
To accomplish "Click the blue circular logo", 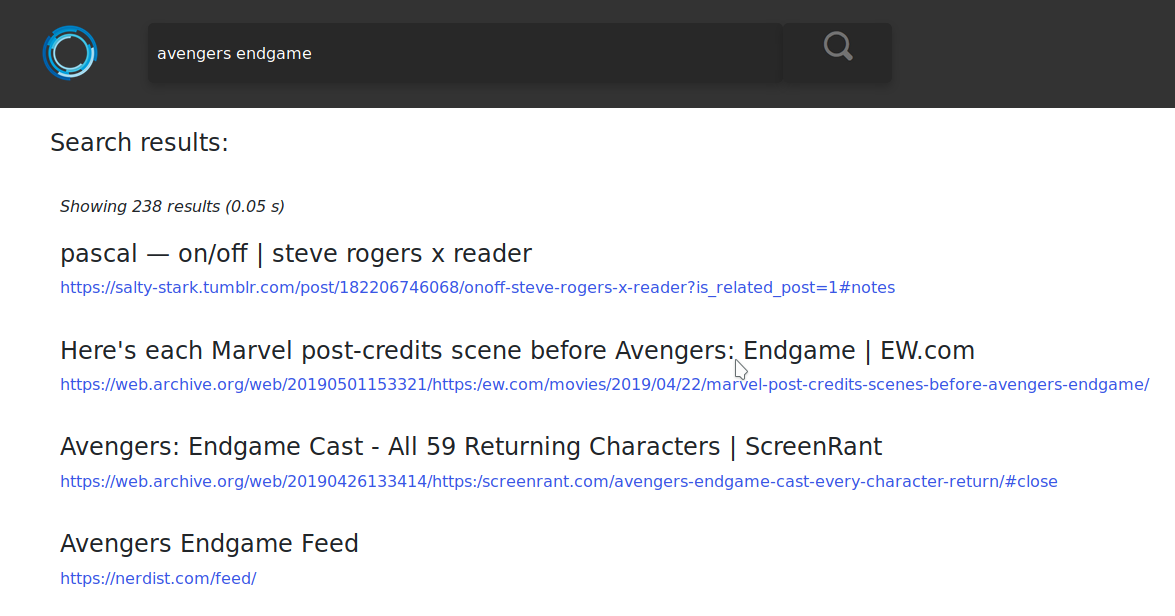I will pos(70,52).
